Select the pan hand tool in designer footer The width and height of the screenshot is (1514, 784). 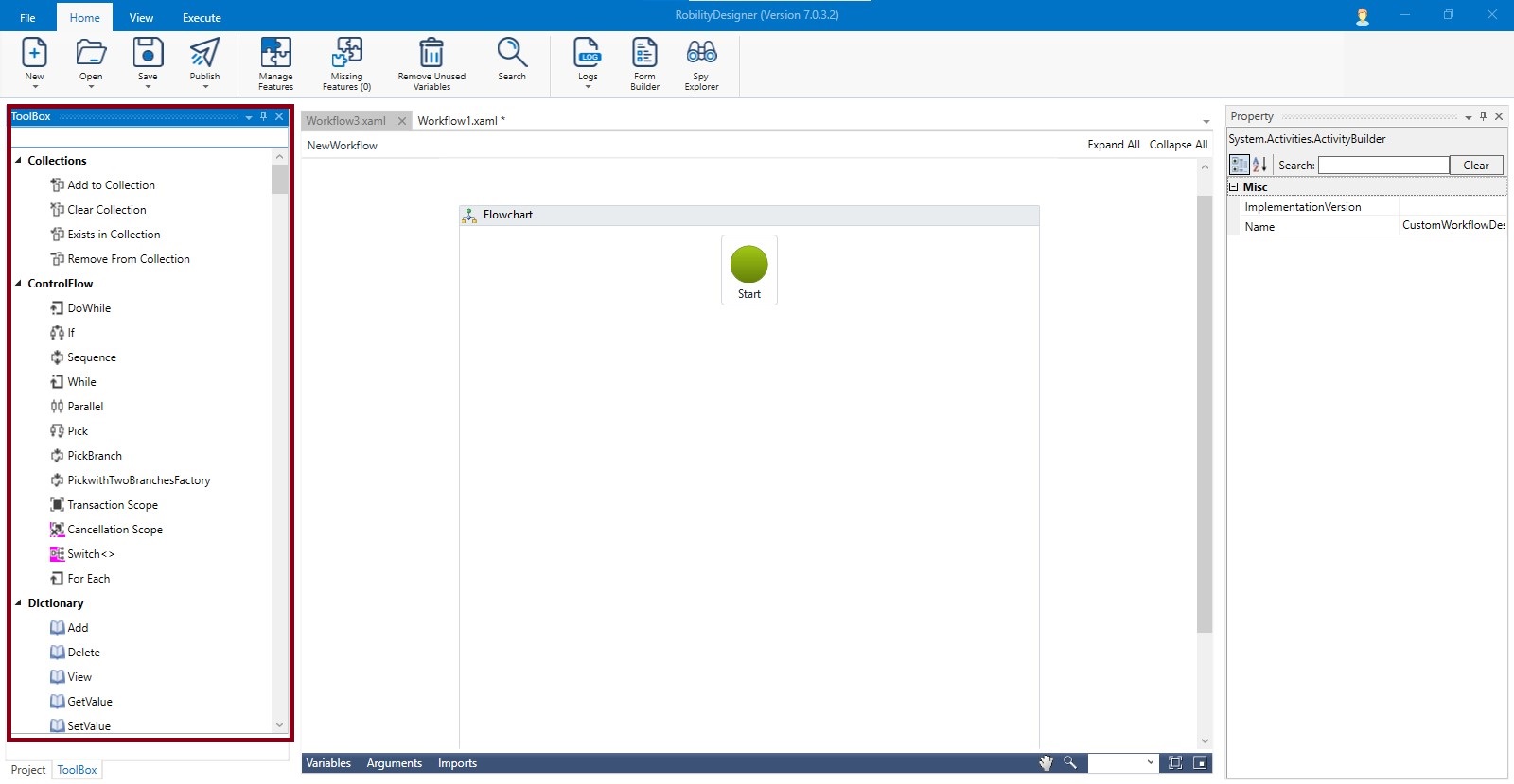(x=1046, y=763)
